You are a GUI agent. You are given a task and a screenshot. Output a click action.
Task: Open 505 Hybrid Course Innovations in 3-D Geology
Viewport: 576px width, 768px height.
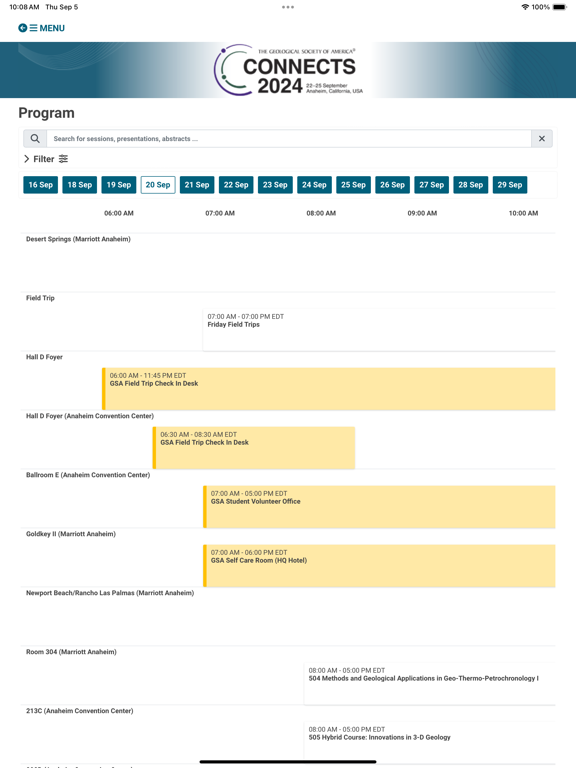[430, 743]
